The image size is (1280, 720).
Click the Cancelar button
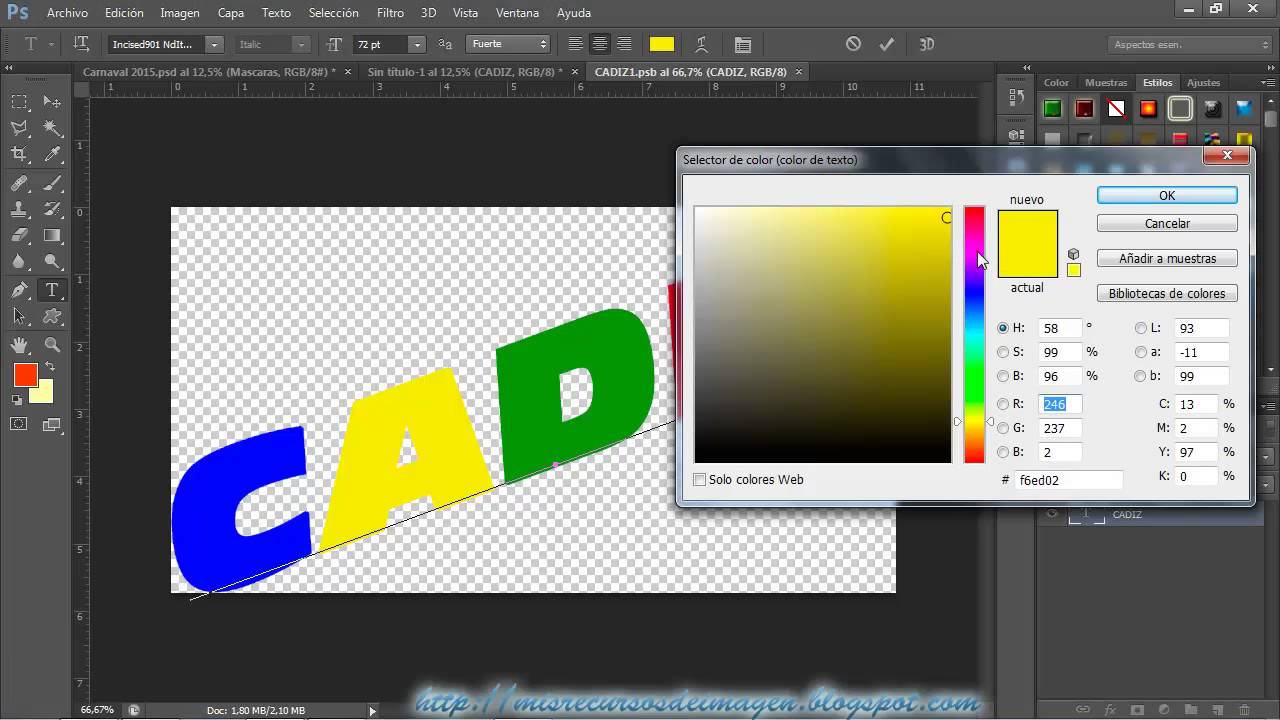(x=1167, y=223)
